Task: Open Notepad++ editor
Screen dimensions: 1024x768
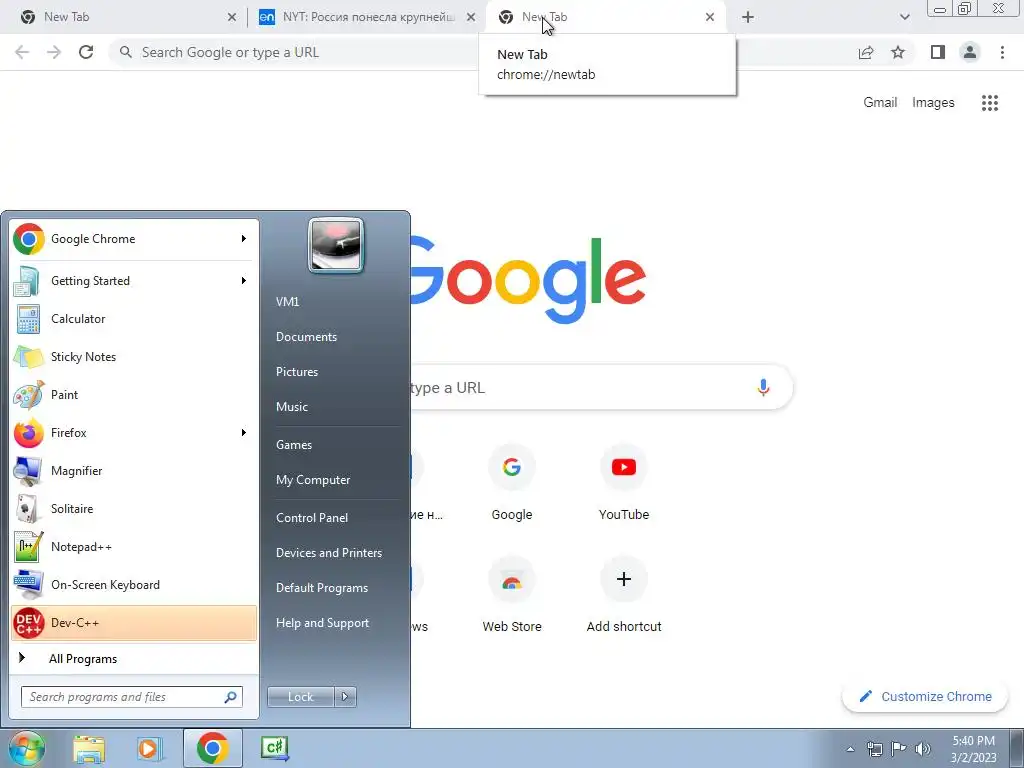Action: point(134,547)
